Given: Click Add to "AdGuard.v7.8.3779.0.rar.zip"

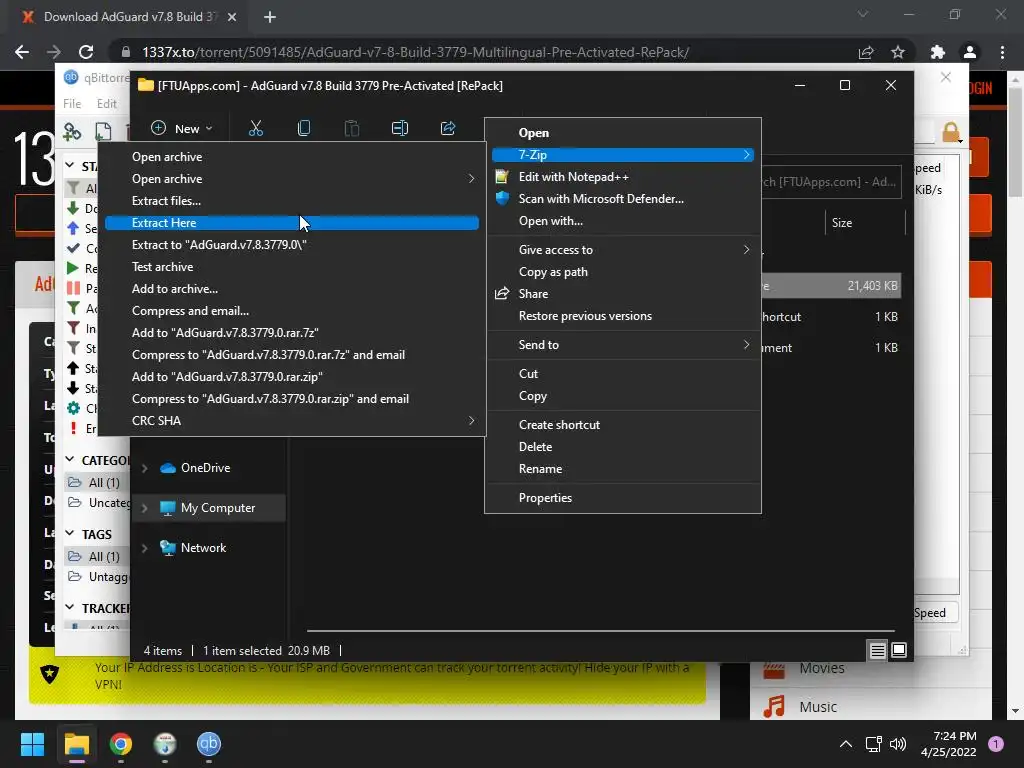Looking at the screenshot, I should click(227, 377).
